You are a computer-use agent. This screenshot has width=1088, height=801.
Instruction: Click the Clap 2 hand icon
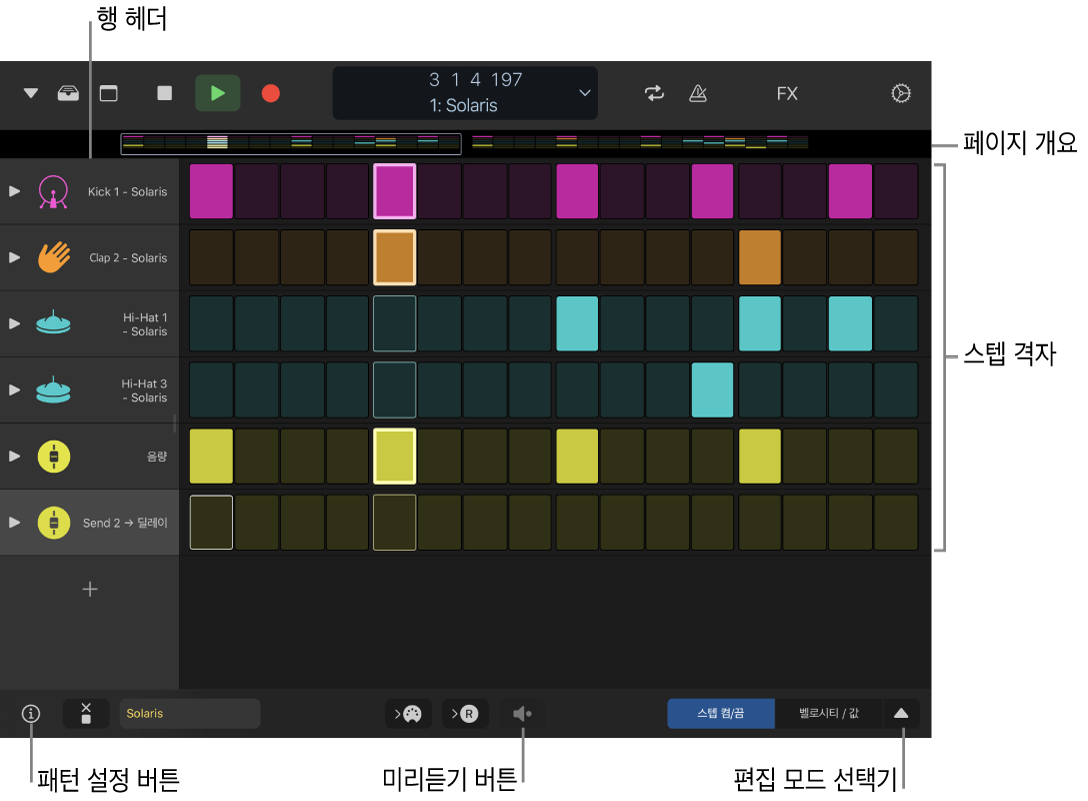(x=53, y=257)
